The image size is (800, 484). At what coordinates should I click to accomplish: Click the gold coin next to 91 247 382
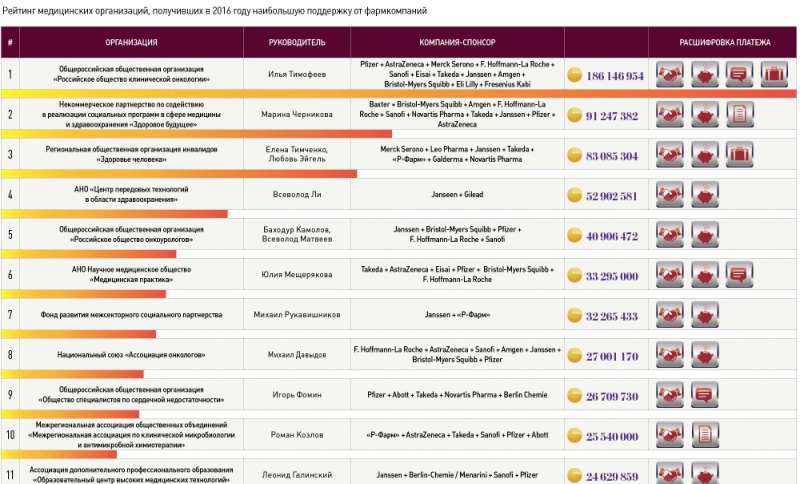tap(574, 115)
